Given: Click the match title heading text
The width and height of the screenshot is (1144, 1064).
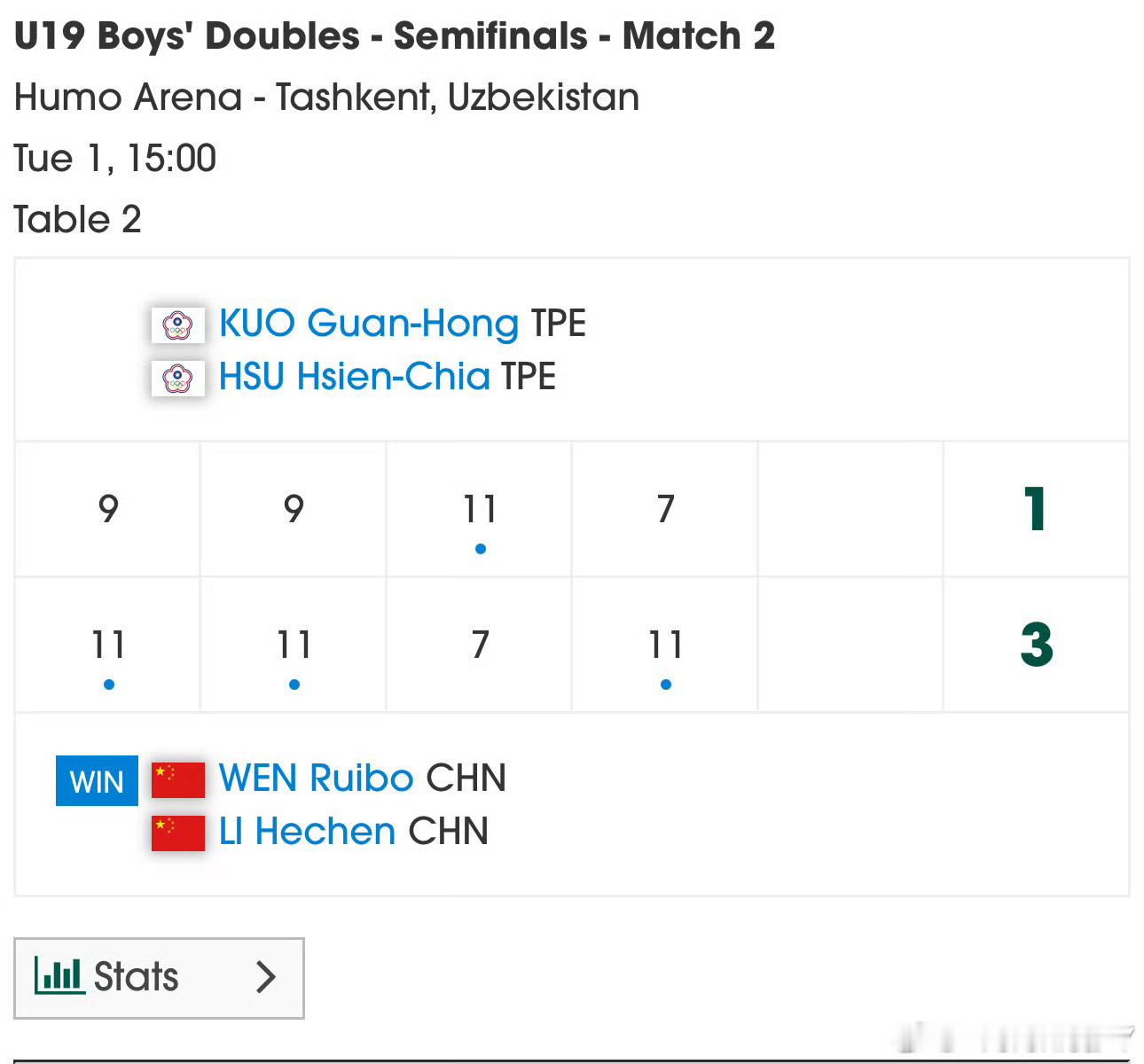Looking at the screenshot, I should (x=395, y=36).
